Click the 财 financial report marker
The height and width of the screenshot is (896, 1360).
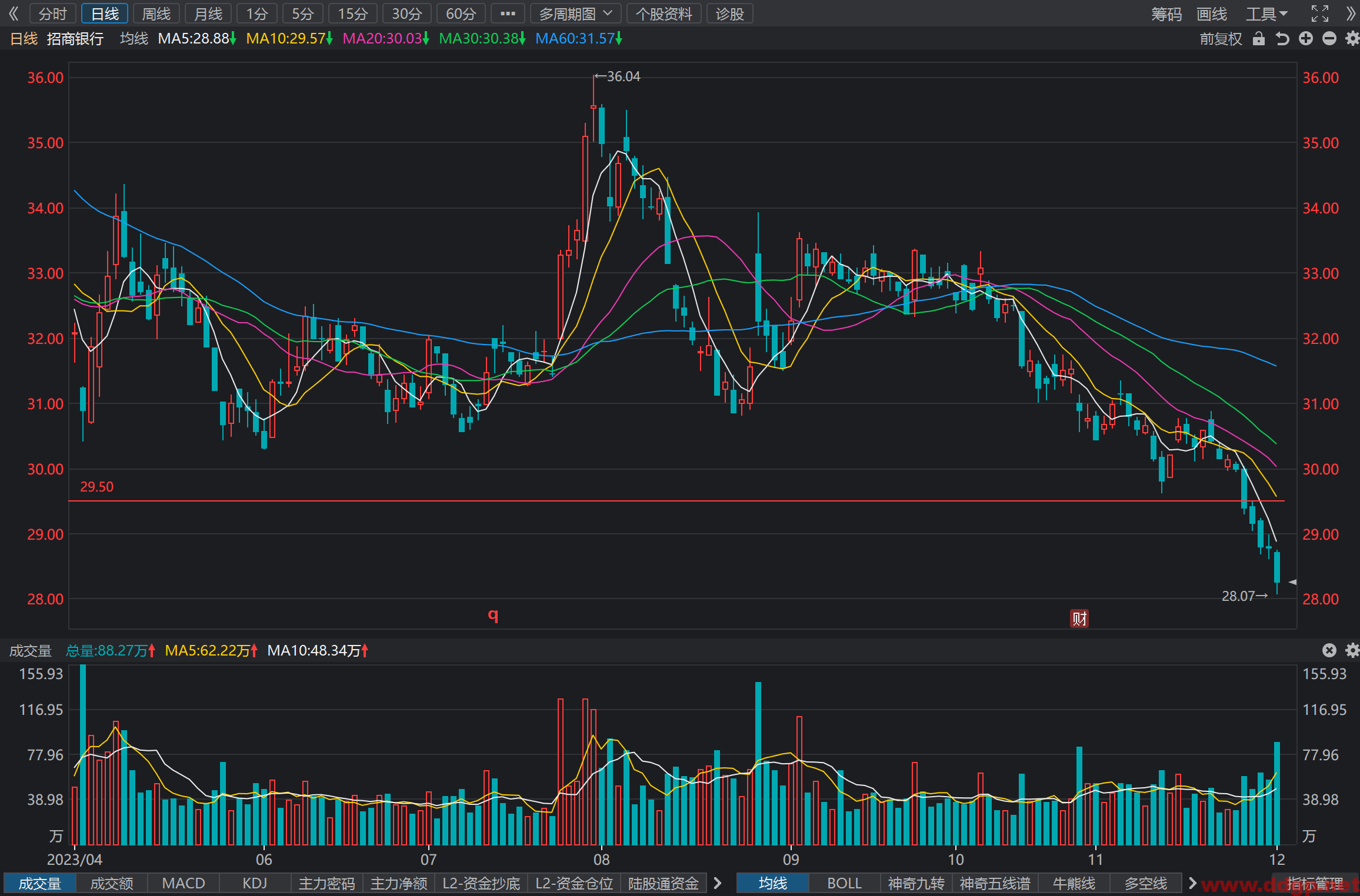pos(1079,618)
